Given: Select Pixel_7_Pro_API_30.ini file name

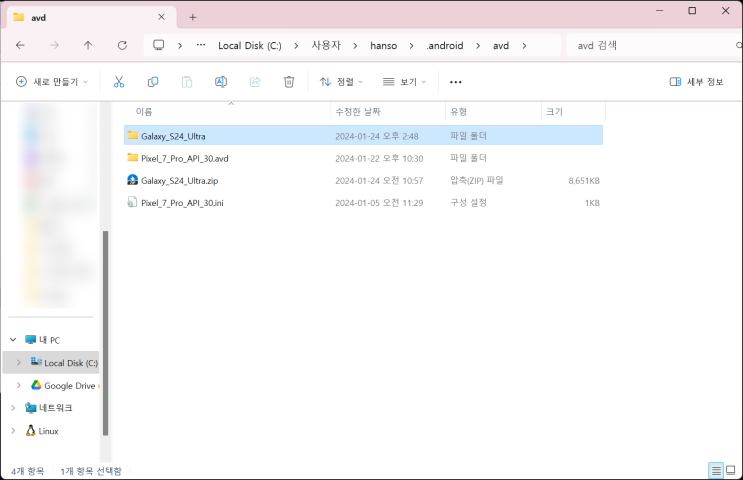Looking at the screenshot, I should coord(182,203).
